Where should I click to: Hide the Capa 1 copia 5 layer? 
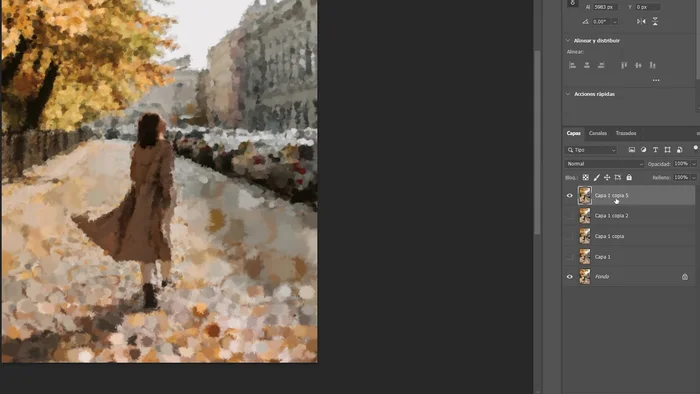point(570,195)
